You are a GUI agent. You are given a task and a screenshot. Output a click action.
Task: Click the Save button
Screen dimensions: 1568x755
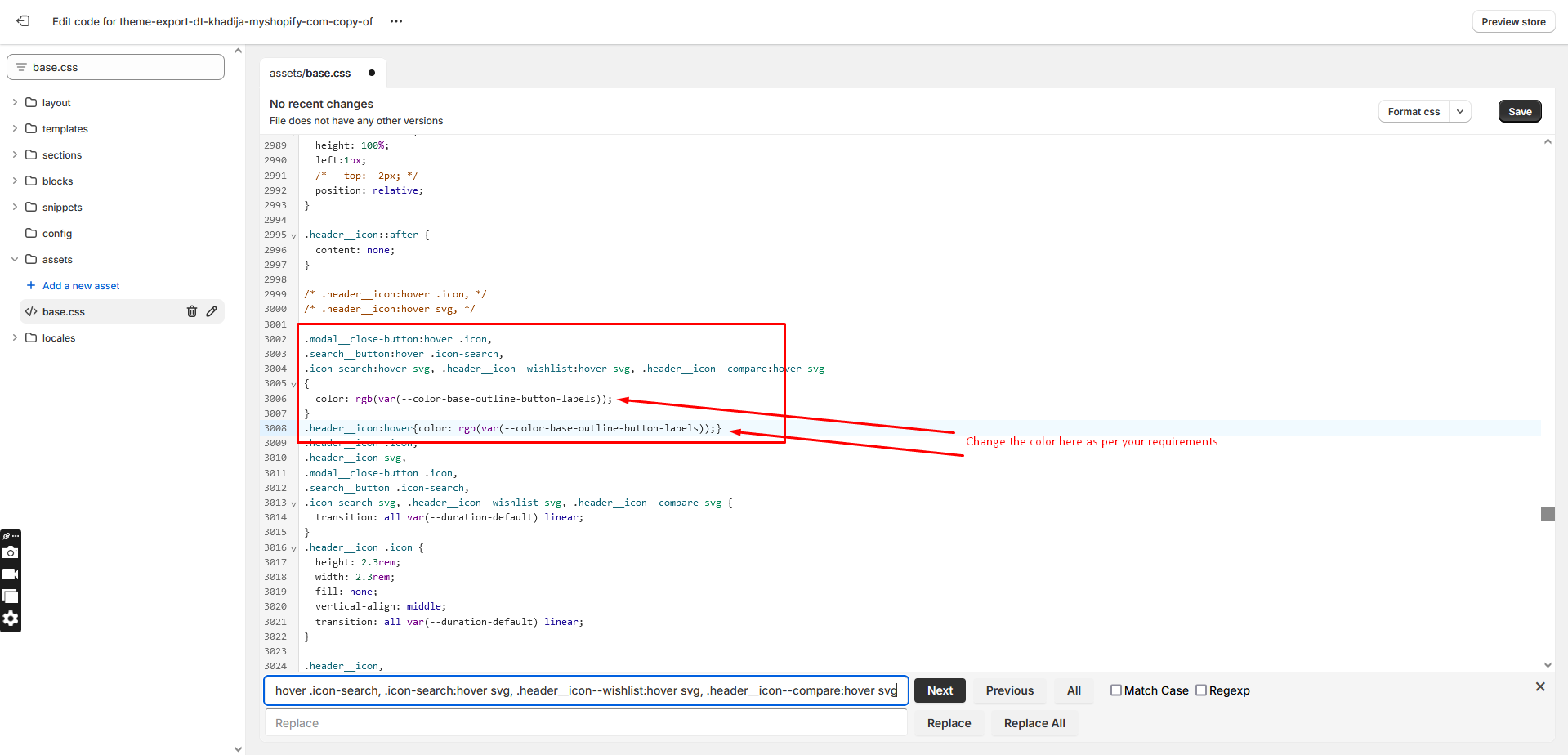tap(1520, 111)
